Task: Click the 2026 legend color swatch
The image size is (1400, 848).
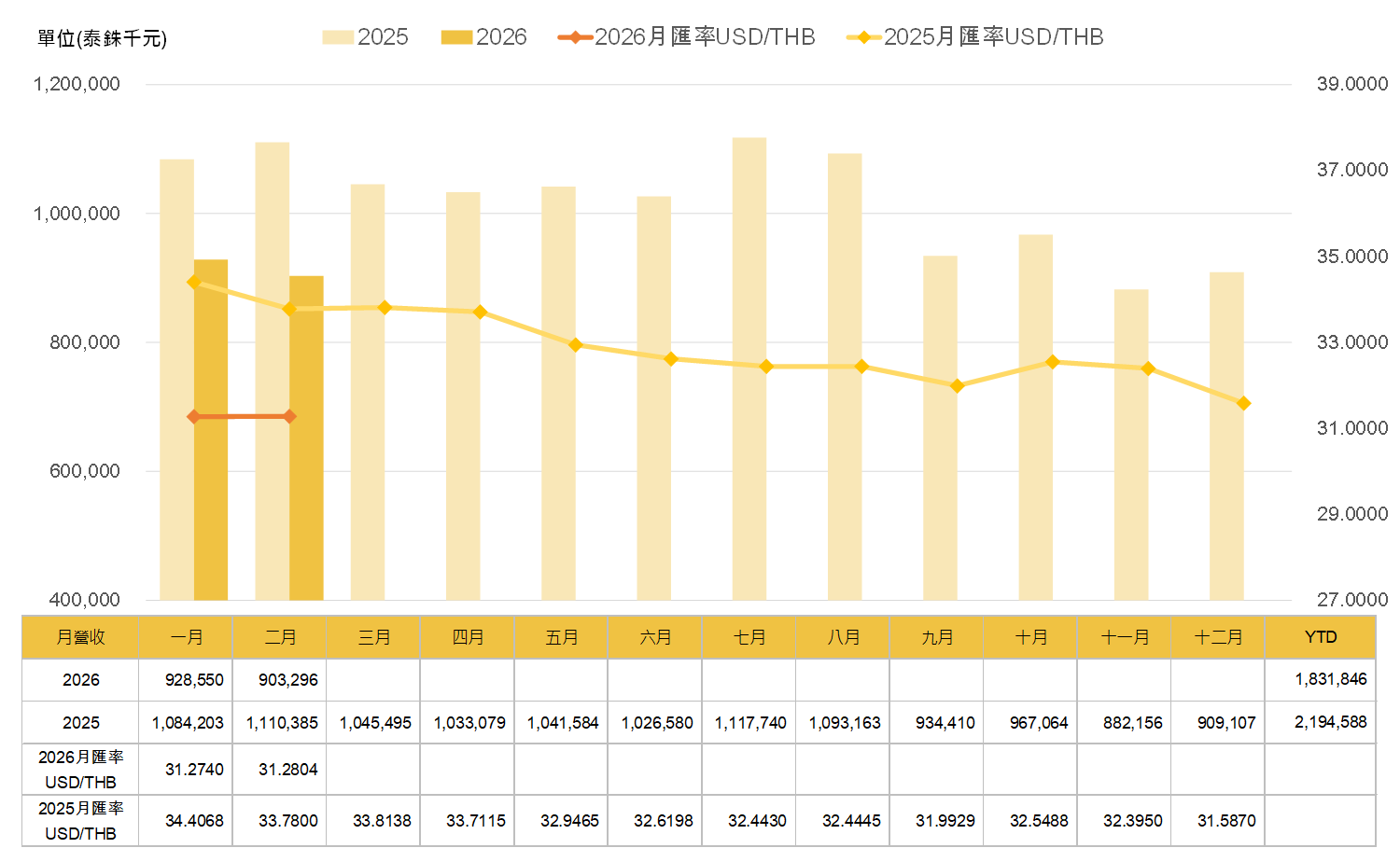Action: coord(456,37)
